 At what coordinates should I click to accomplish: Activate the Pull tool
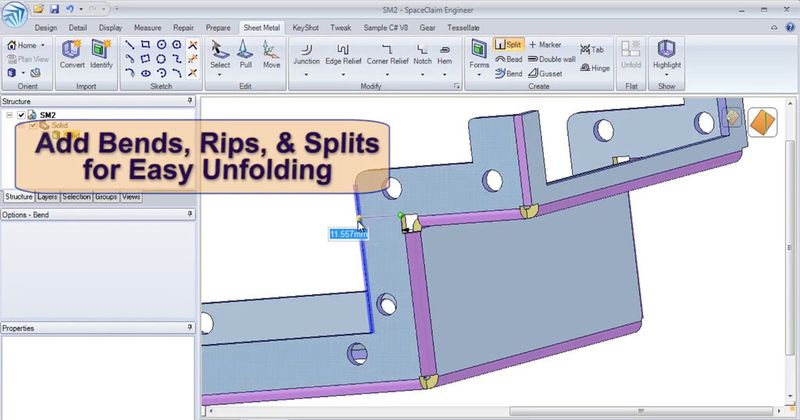245,54
